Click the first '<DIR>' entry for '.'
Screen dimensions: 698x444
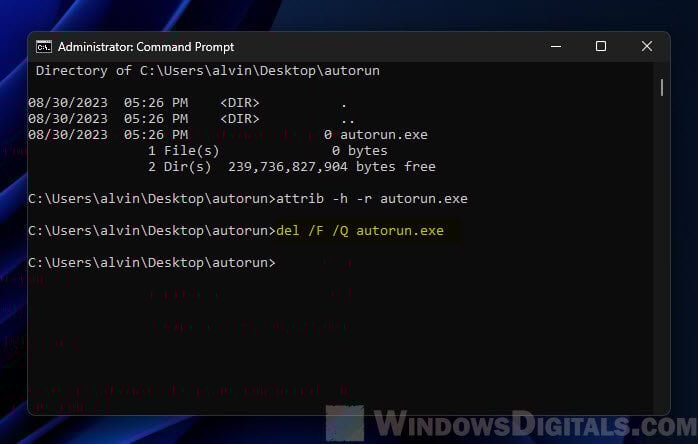(x=239, y=102)
